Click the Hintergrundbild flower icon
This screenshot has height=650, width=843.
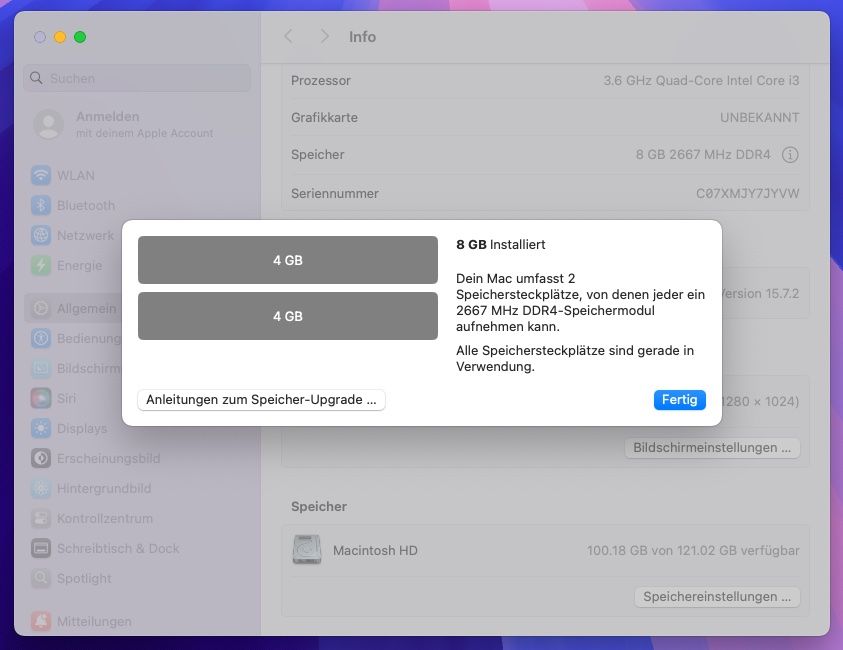[x=41, y=488]
